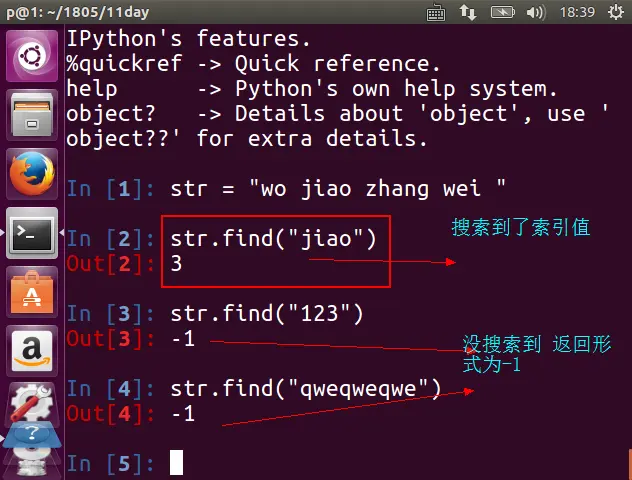
Task: Open the battery indicator menu
Action: coord(502,12)
